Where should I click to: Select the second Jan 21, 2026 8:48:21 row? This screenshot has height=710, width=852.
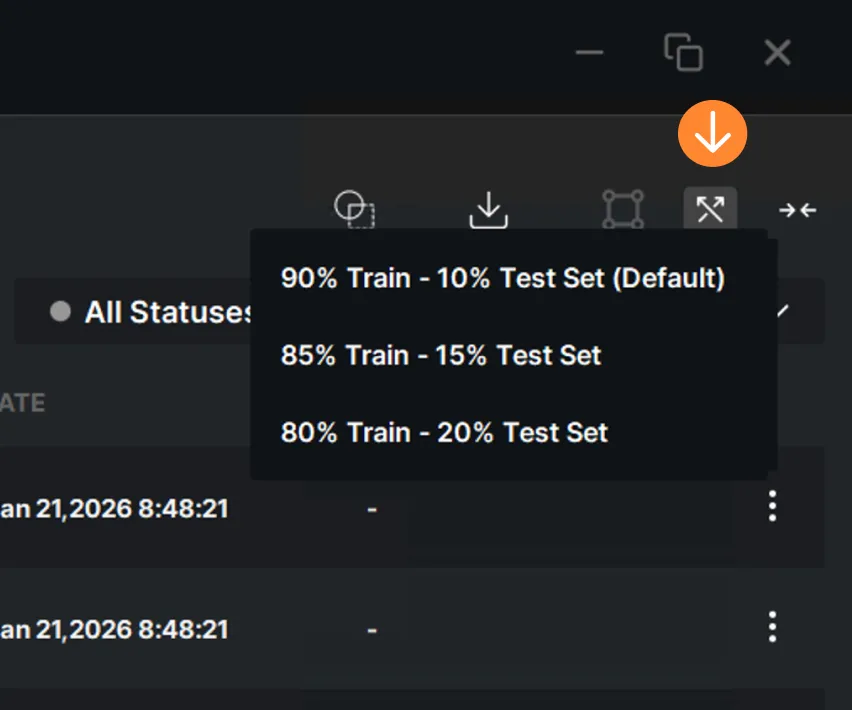point(412,629)
